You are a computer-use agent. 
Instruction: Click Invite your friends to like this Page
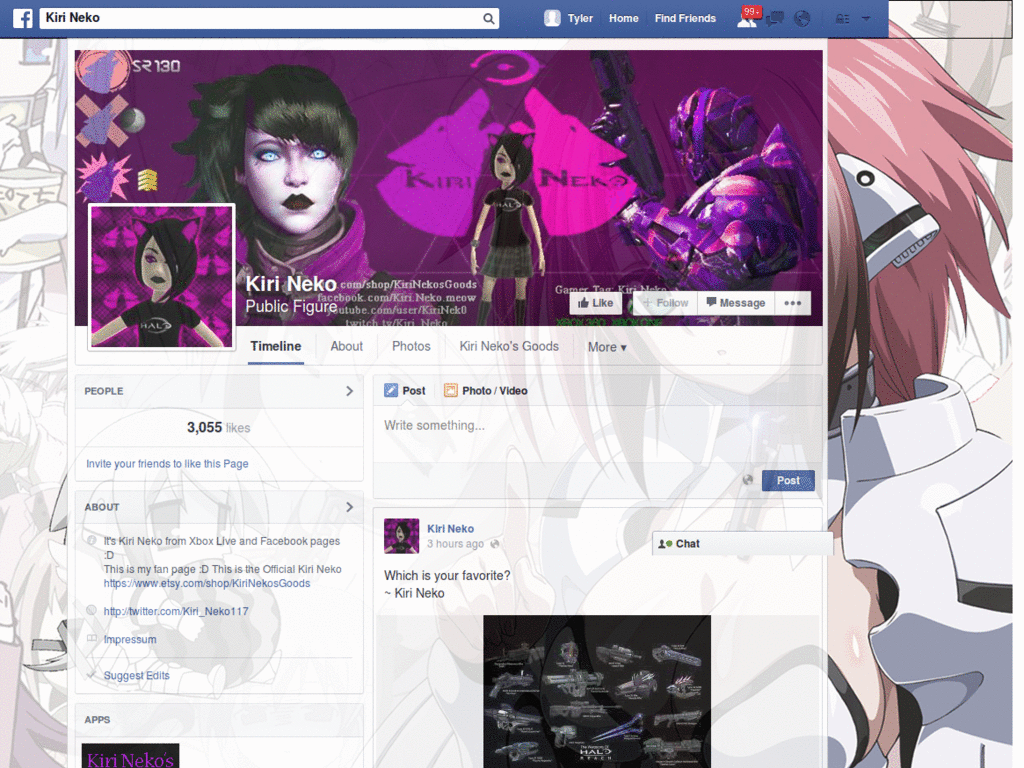click(167, 464)
